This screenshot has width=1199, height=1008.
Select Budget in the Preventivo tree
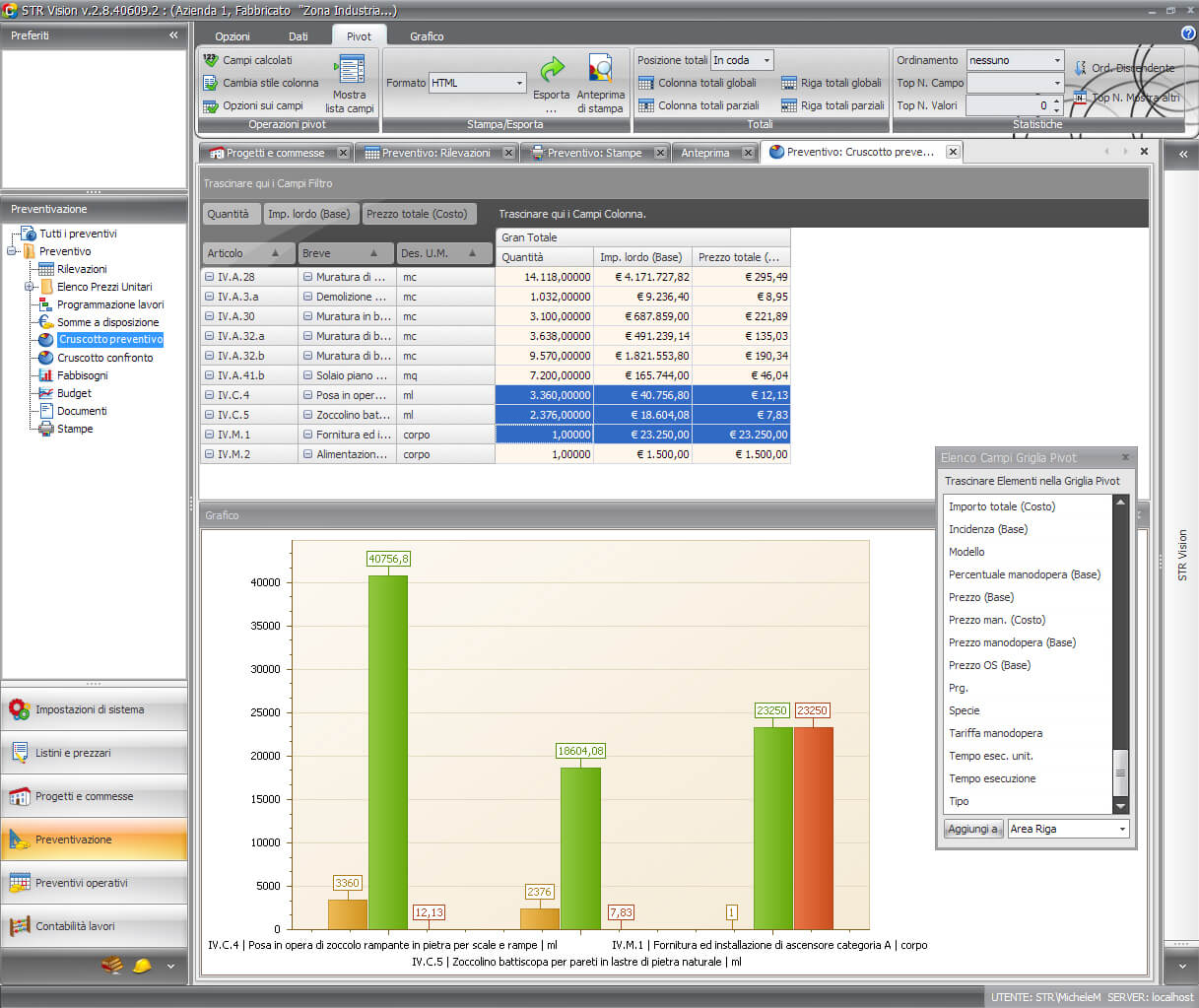click(x=74, y=393)
